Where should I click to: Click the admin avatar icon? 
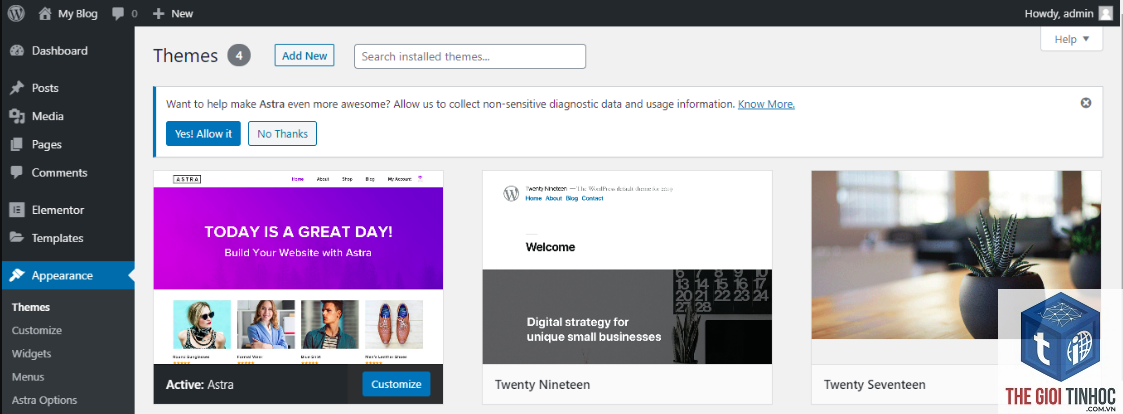[x=1106, y=13]
